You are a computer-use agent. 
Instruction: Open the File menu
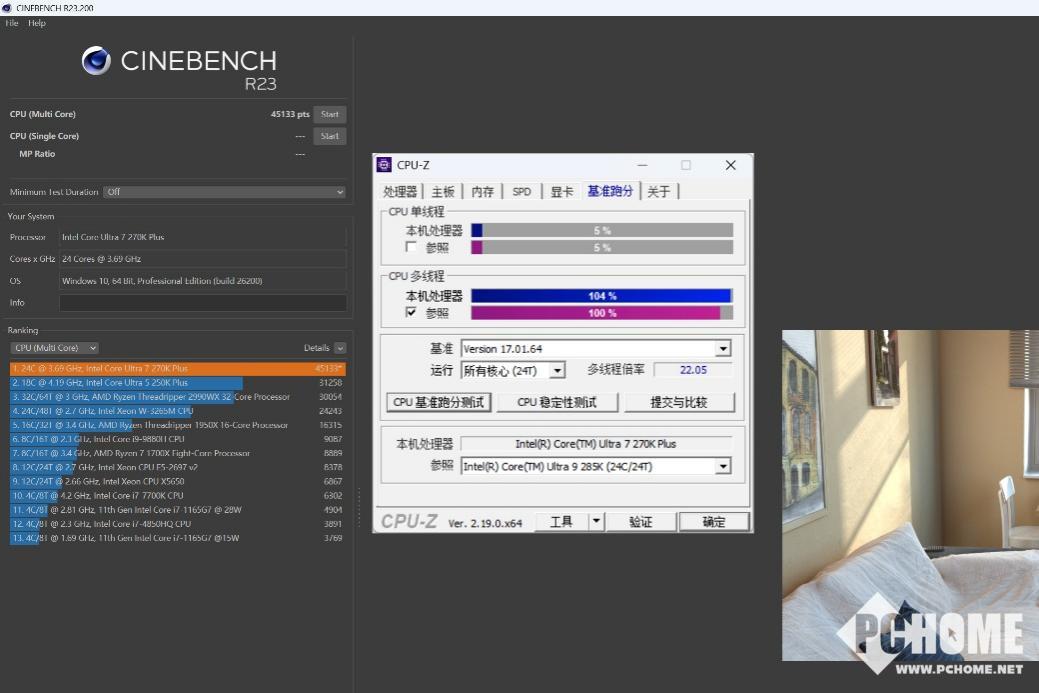(12, 23)
